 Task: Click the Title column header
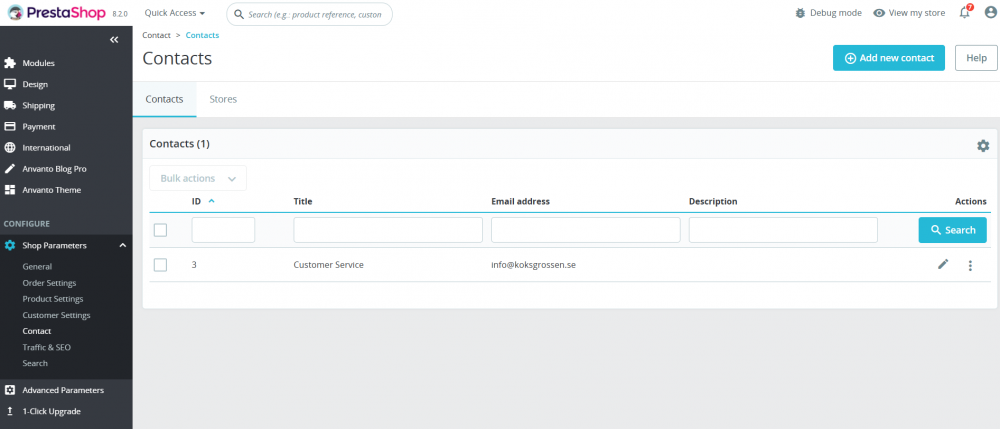pos(302,201)
